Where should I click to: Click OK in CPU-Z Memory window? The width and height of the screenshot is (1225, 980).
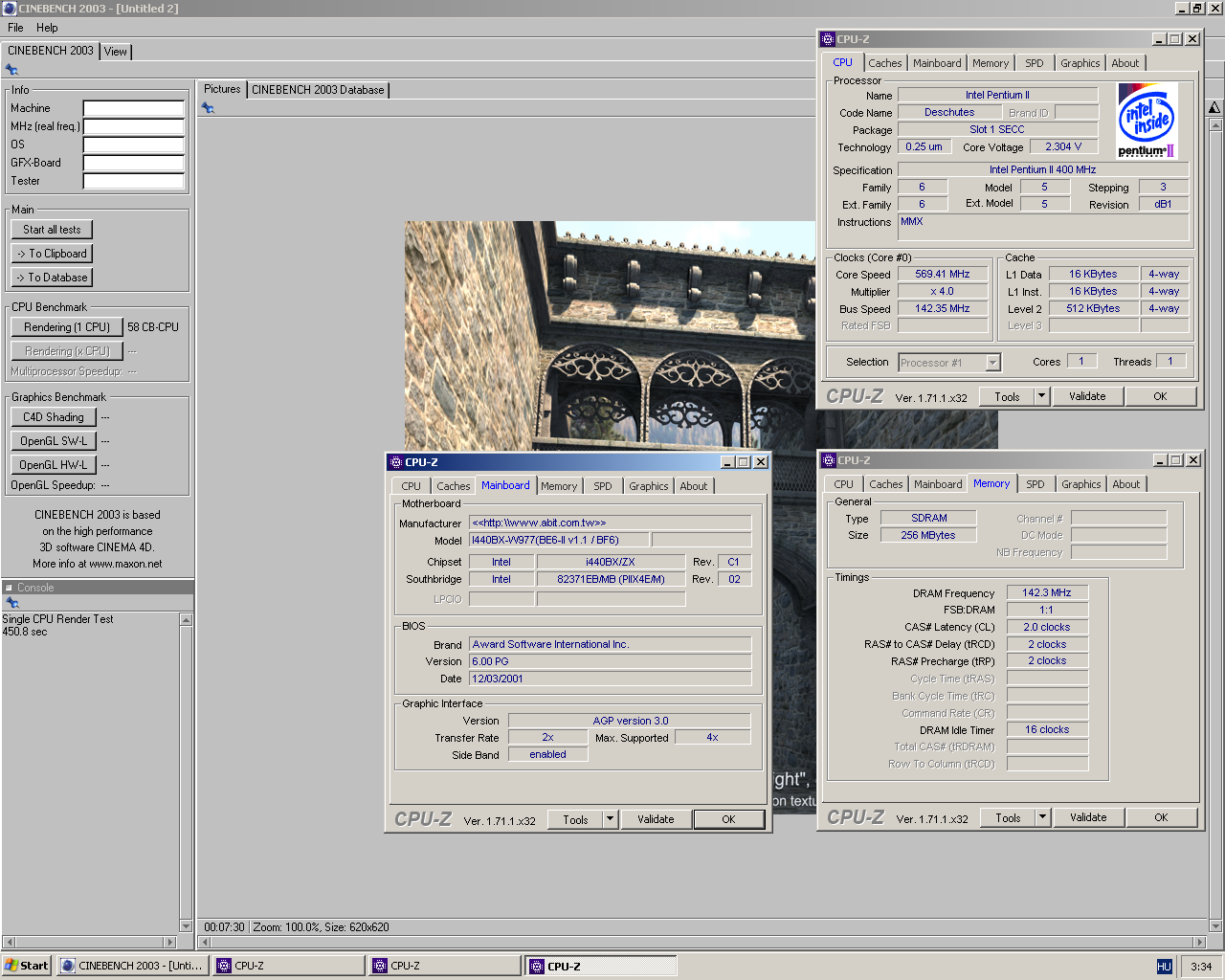[1161, 817]
